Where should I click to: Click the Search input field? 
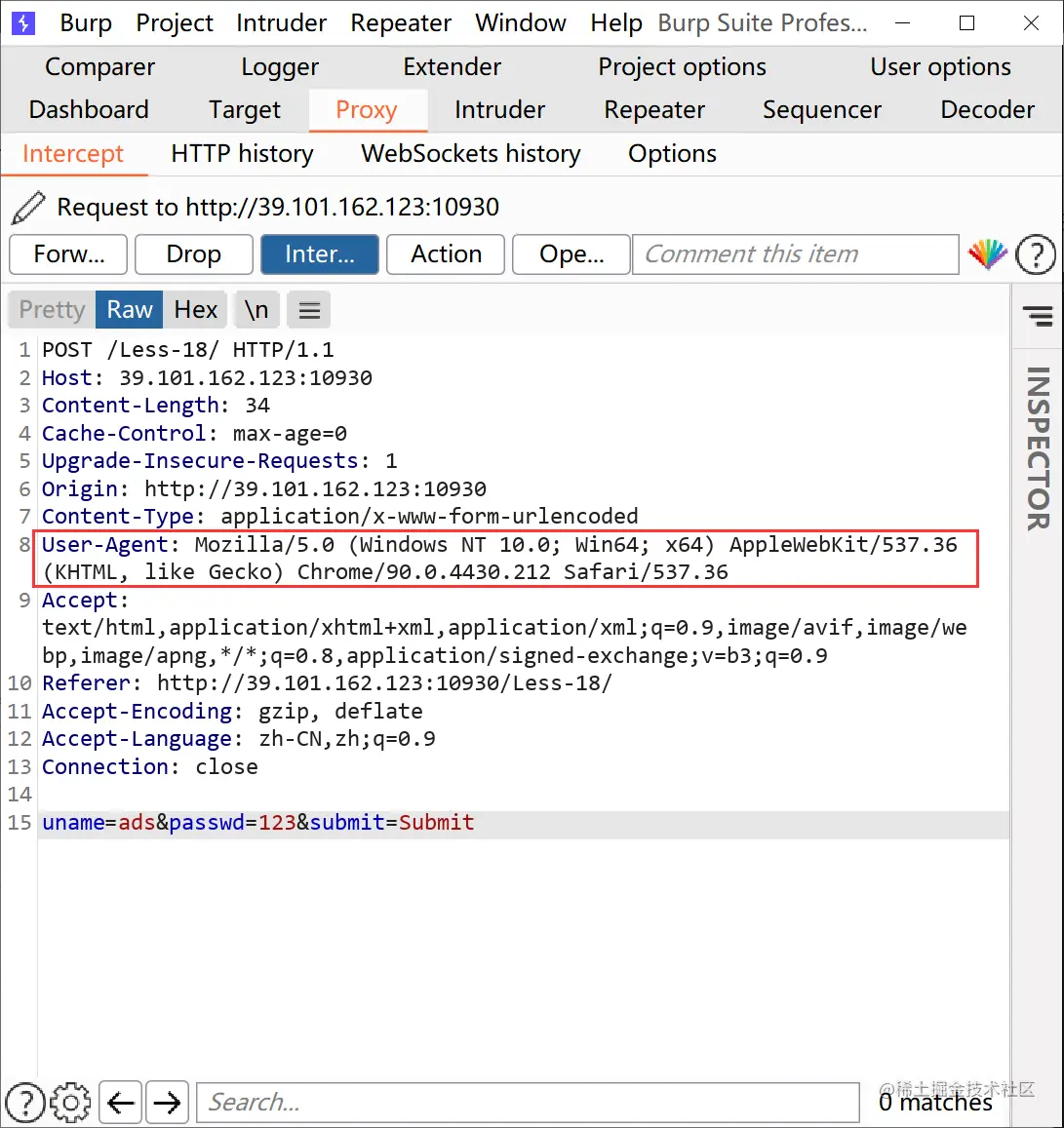pos(528,1102)
